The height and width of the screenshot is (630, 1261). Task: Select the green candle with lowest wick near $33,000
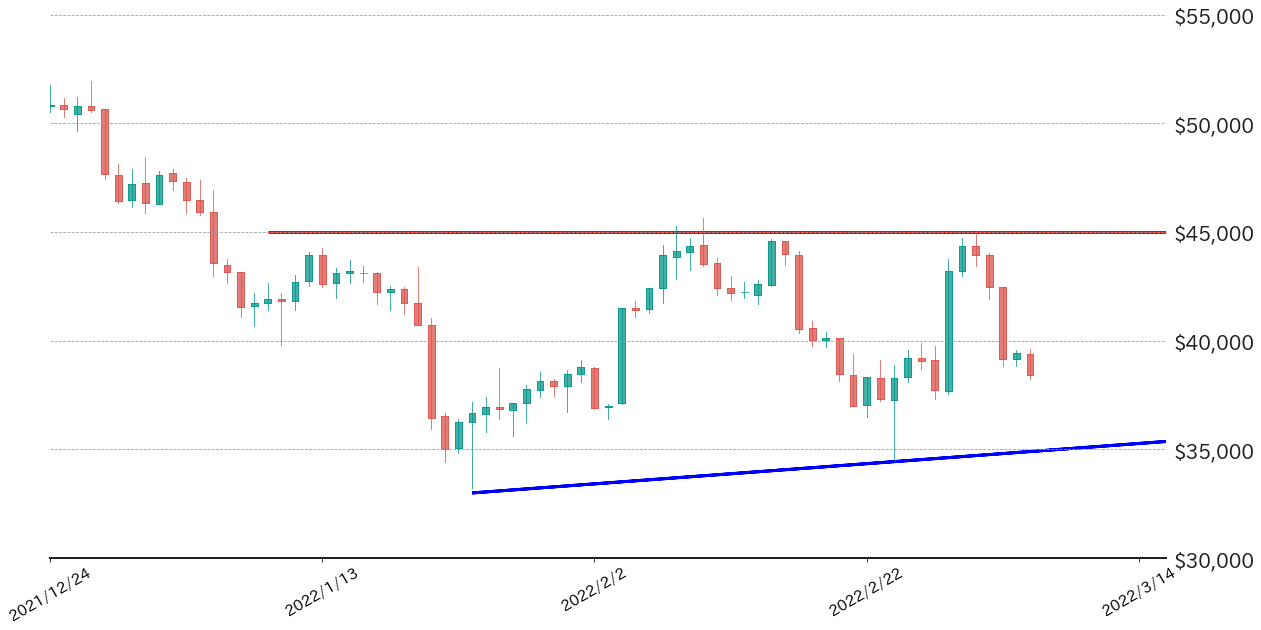tap(473, 418)
